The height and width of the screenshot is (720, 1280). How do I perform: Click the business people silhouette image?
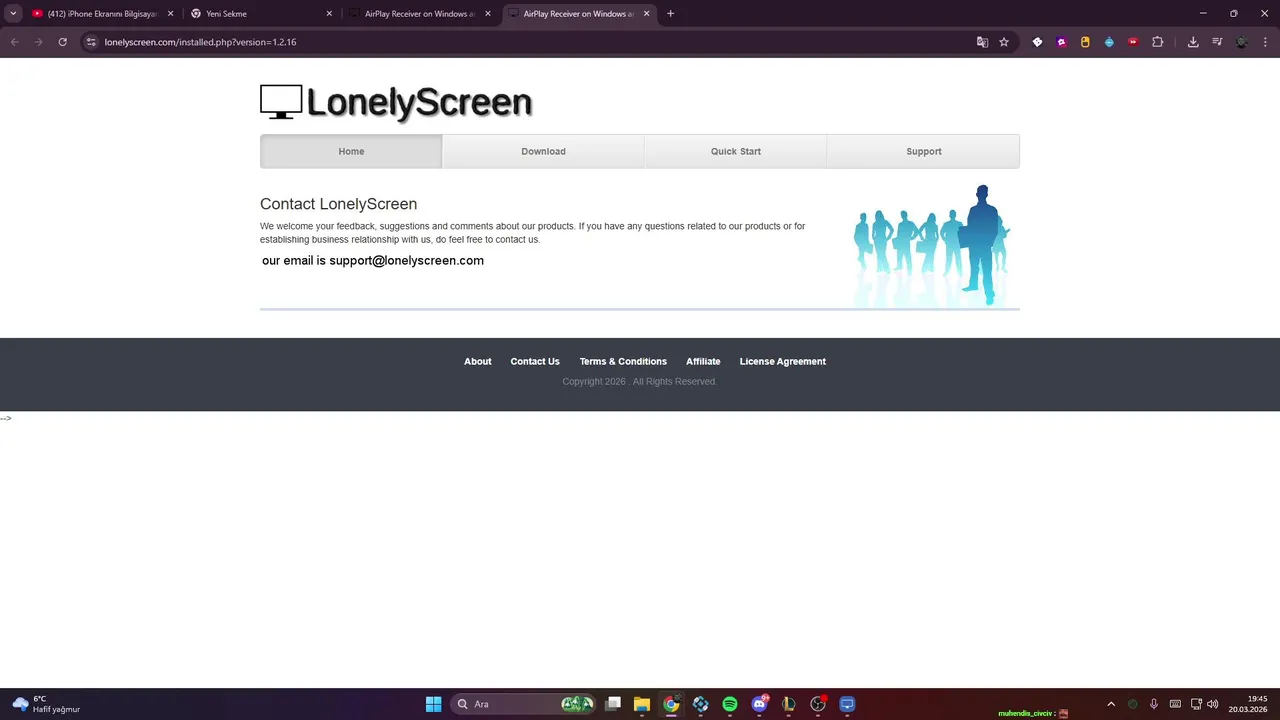point(932,246)
